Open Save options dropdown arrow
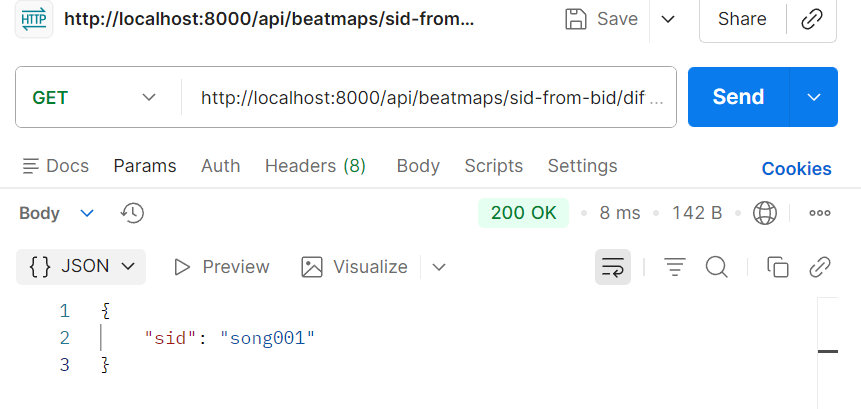The width and height of the screenshot is (861, 409). [668, 20]
